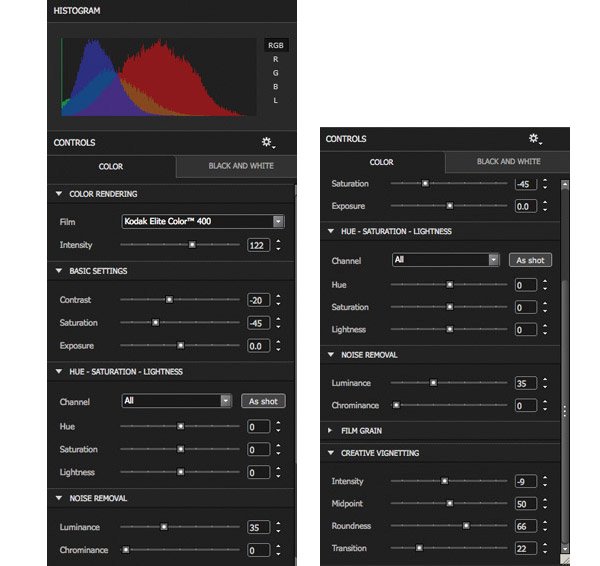The width and height of the screenshot is (600, 566).
Task: Show the G channel histogram
Action: pos(276,73)
